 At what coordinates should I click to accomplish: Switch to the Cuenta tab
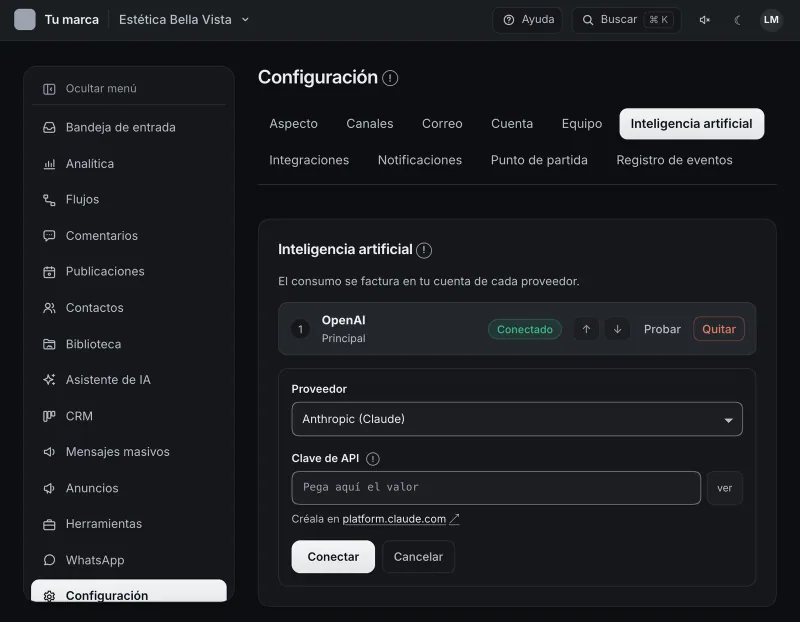click(512, 124)
